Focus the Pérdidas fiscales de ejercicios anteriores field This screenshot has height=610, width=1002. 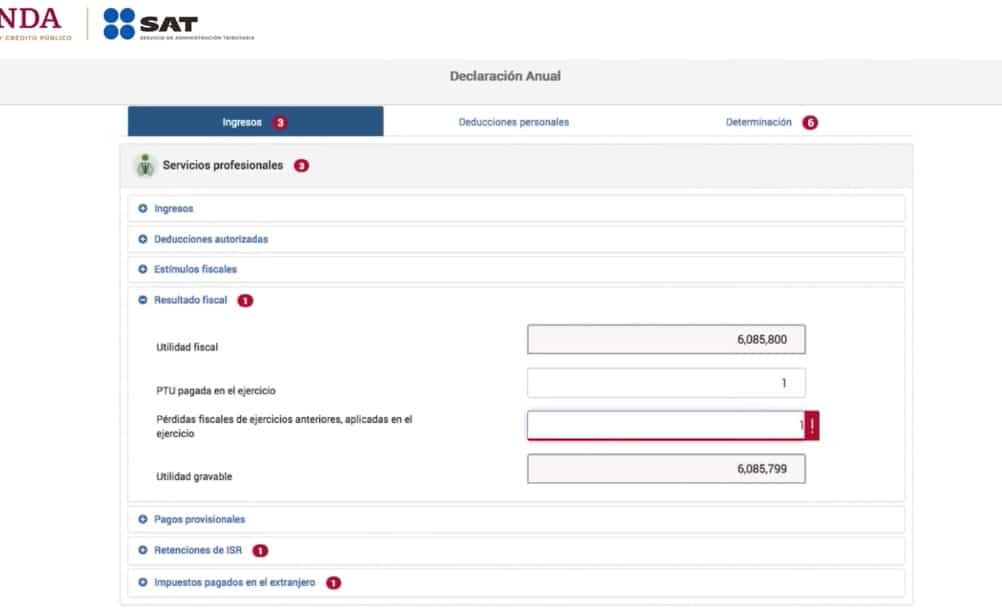pyautogui.click(x=666, y=426)
